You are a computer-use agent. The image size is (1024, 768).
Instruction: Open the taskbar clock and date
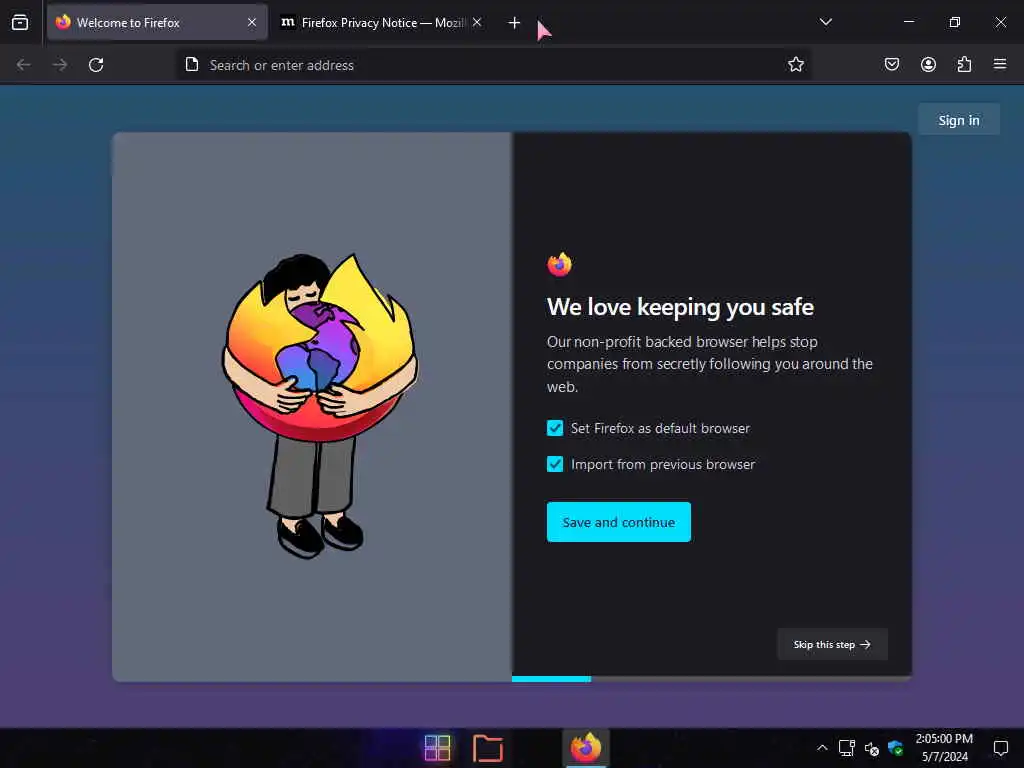[944, 748]
